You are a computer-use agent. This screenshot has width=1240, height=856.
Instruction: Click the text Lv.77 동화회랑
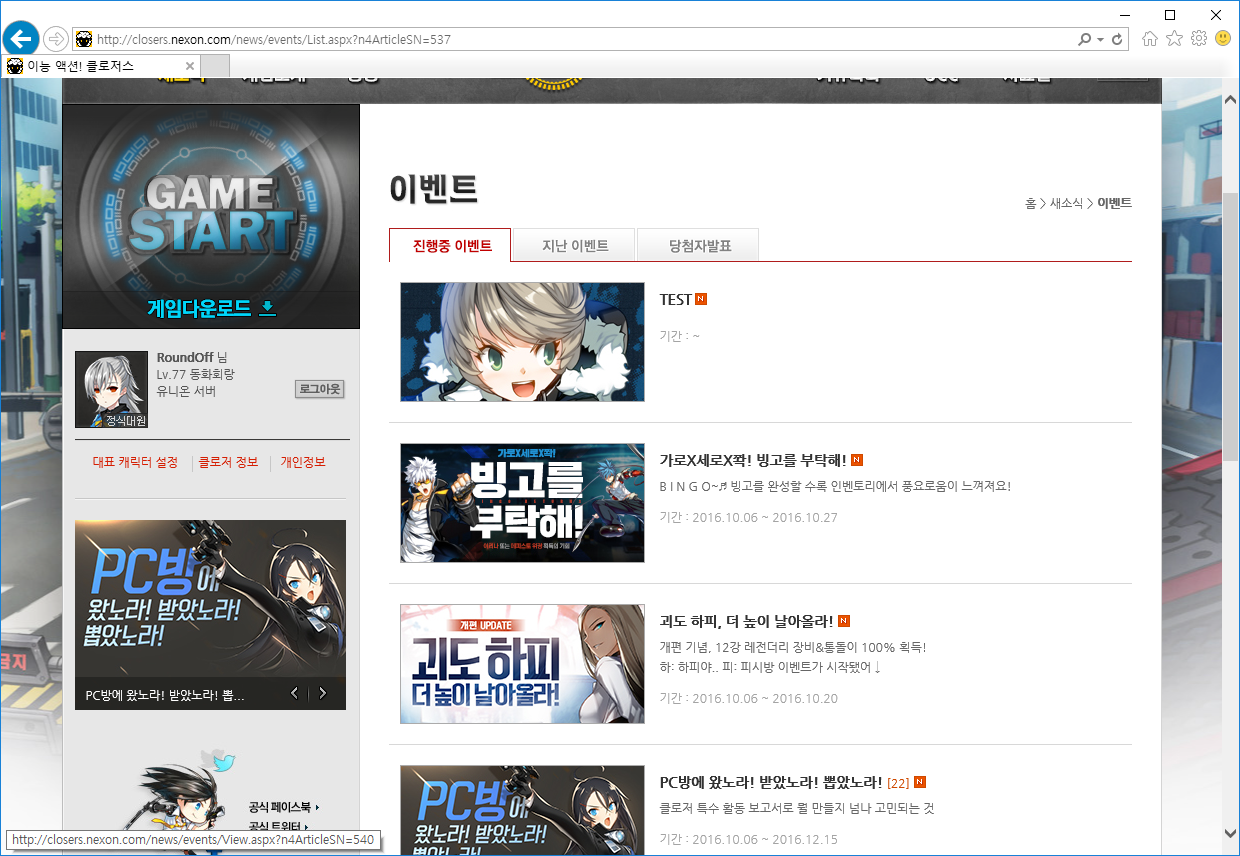point(195,374)
